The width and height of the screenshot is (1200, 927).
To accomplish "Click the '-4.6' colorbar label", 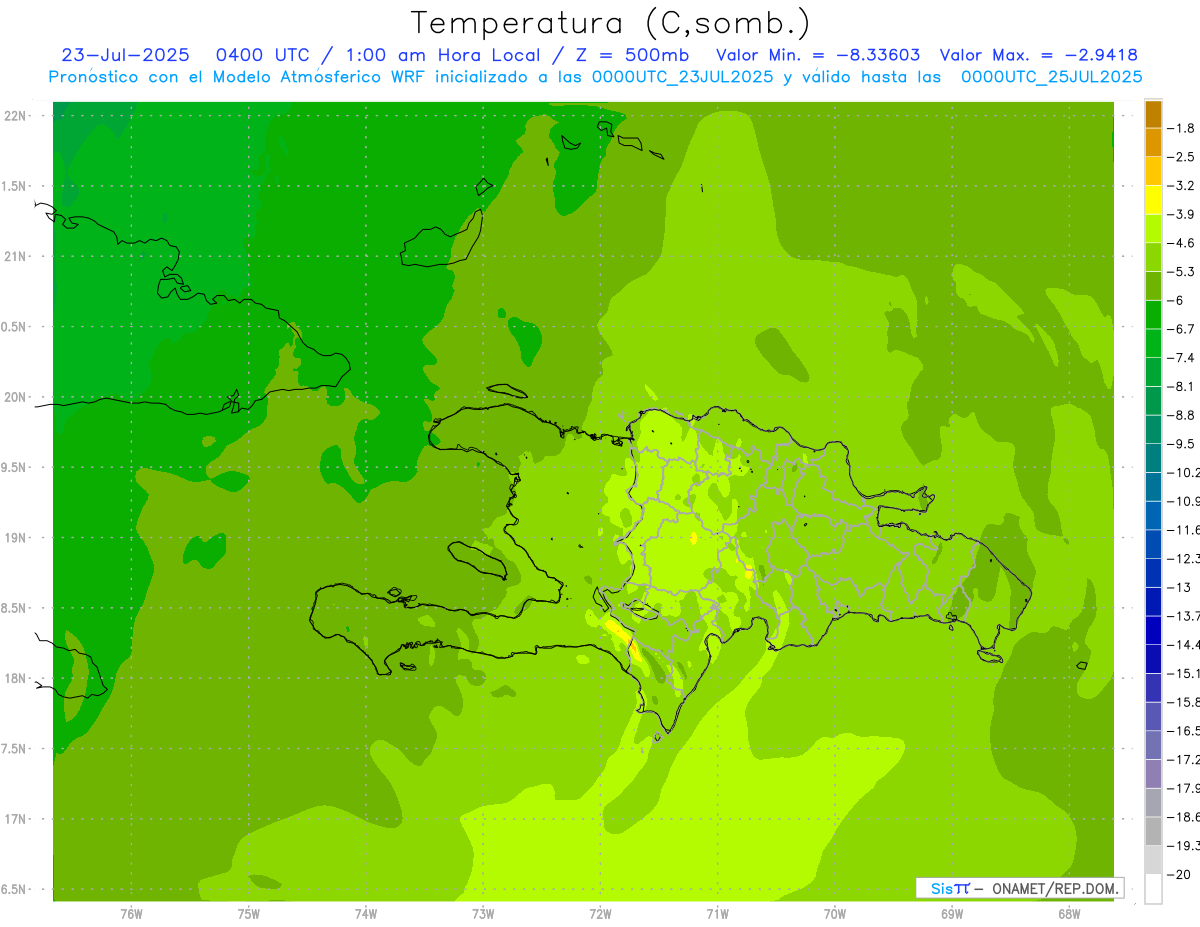I will [1183, 243].
